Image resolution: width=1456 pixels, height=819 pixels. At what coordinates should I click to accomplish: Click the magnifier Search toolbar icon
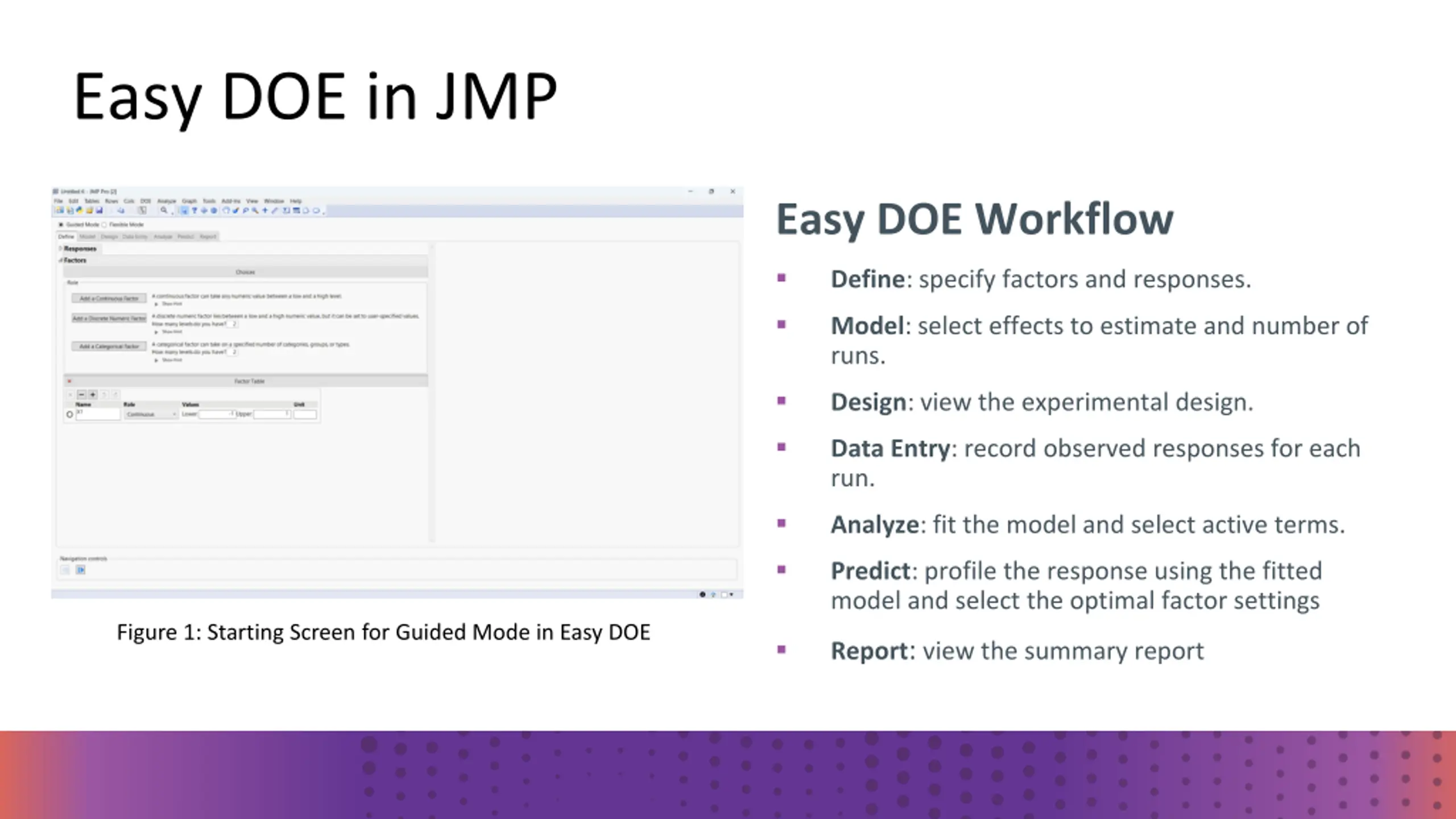pyautogui.click(x=164, y=210)
